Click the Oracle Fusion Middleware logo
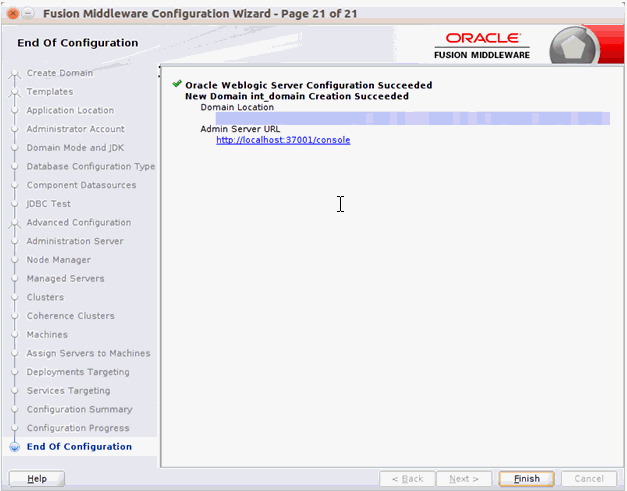627x491 pixels. point(482,46)
